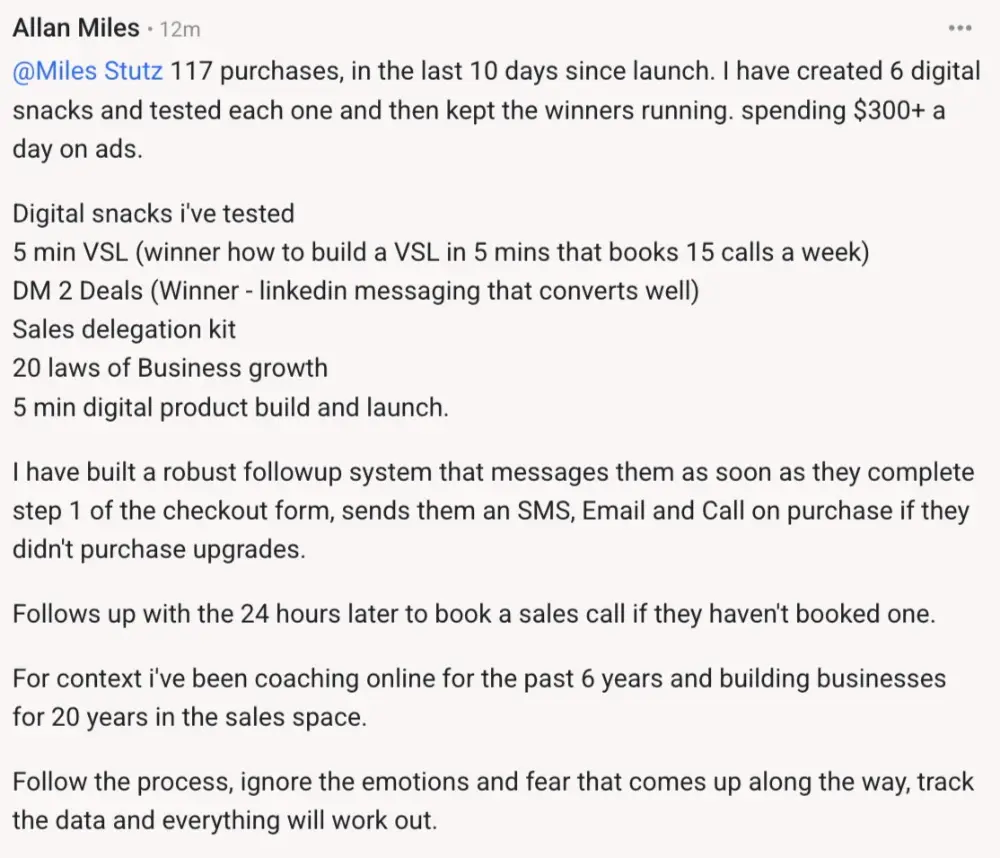The height and width of the screenshot is (858, 1000).
Task: Click the "$300+" ad spend text
Action: tap(877, 110)
